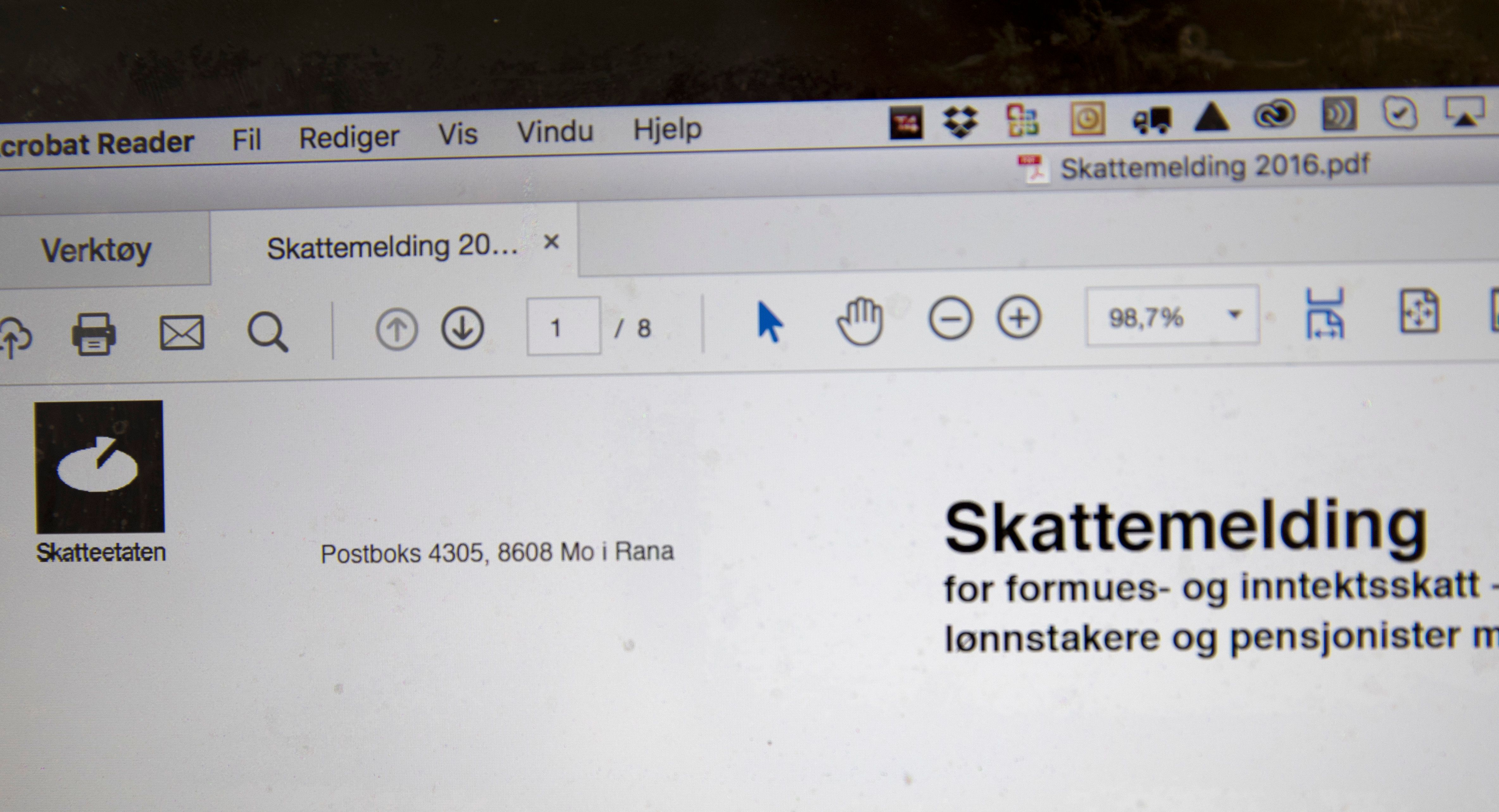
Task: Close the Skattemelding document tab
Action: click(x=551, y=241)
